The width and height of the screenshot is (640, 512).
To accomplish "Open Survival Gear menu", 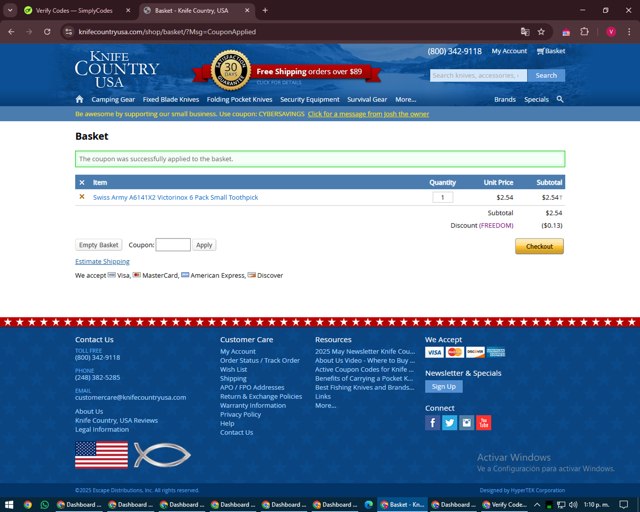I will 367,99.
